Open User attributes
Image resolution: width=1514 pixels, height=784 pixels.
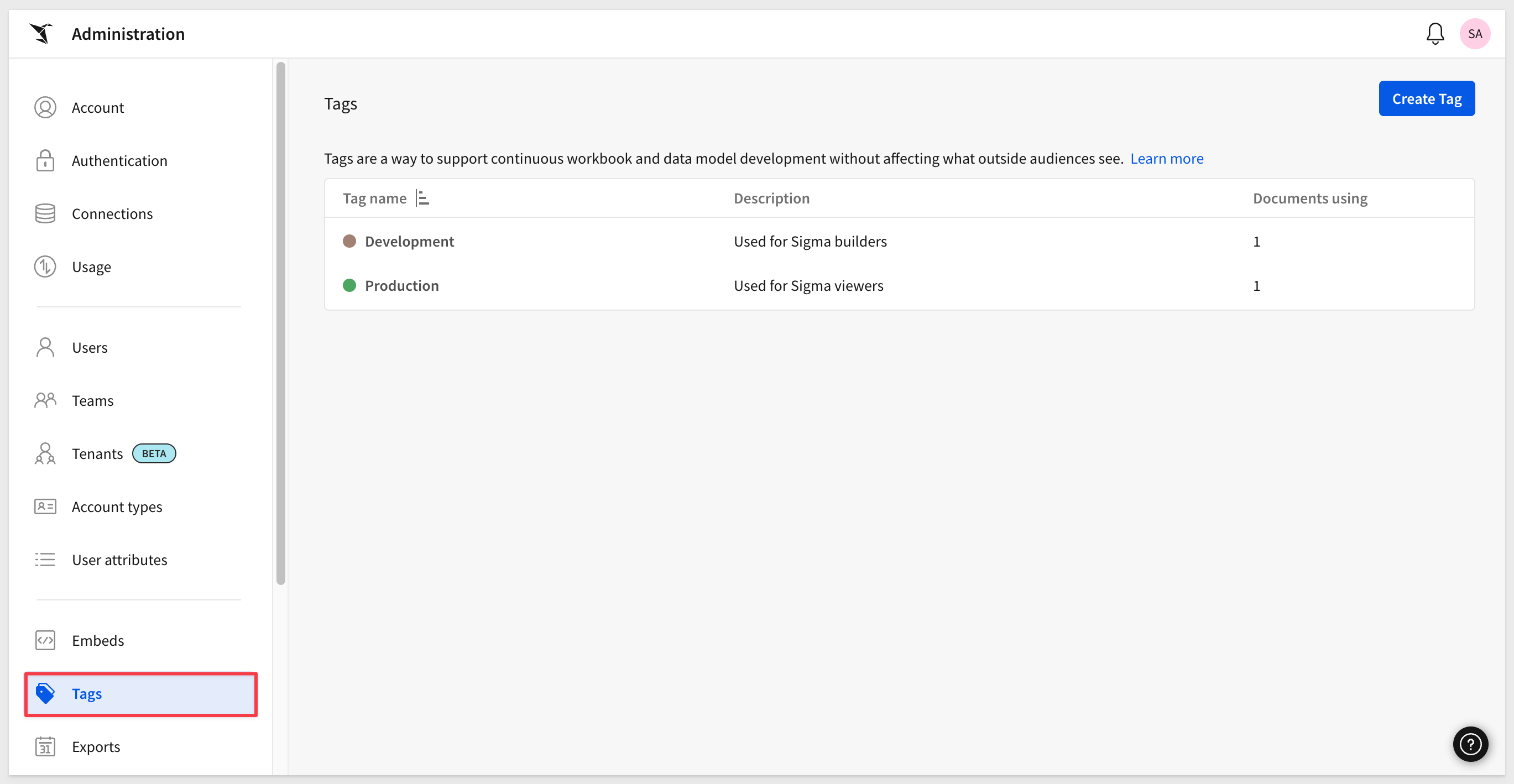(x=119, y=560)
